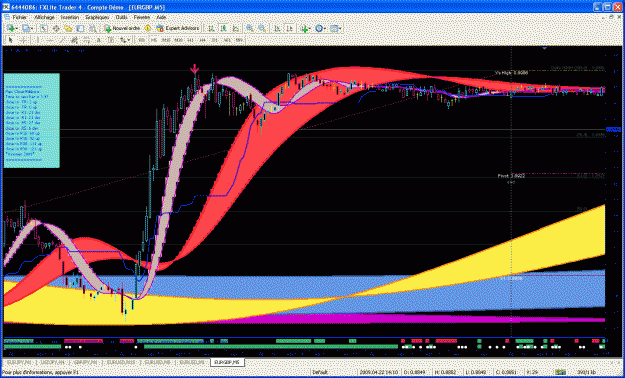This screenshot has height=378, width=625.
Task: Click the cyan info panel on chart
Action: (x=32, y=120)
